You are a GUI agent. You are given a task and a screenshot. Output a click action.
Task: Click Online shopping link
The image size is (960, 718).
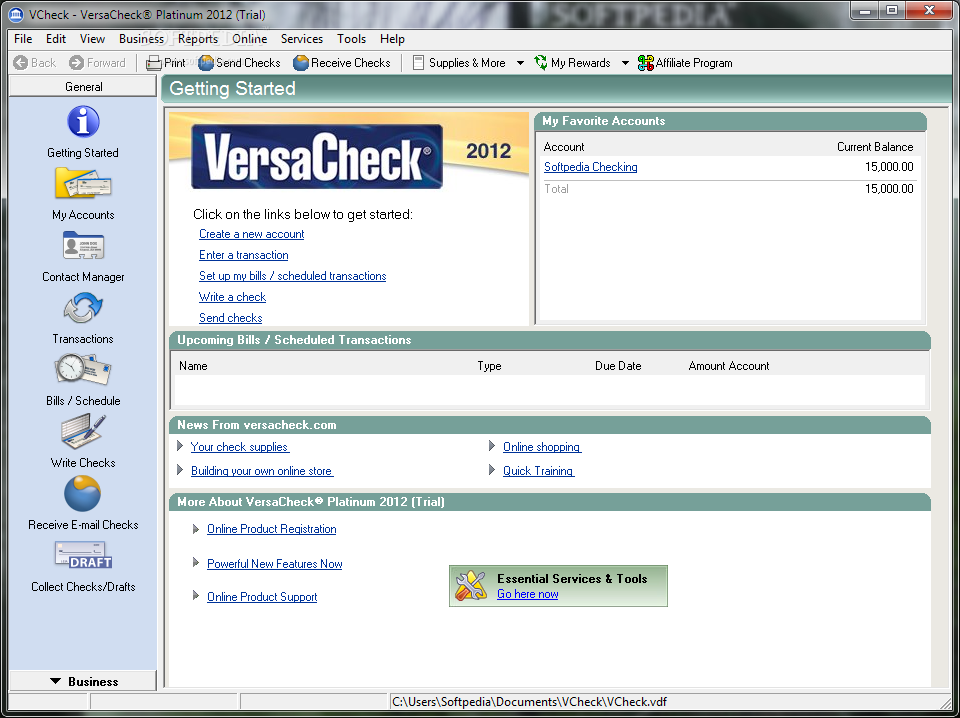[x=542, y=447]
